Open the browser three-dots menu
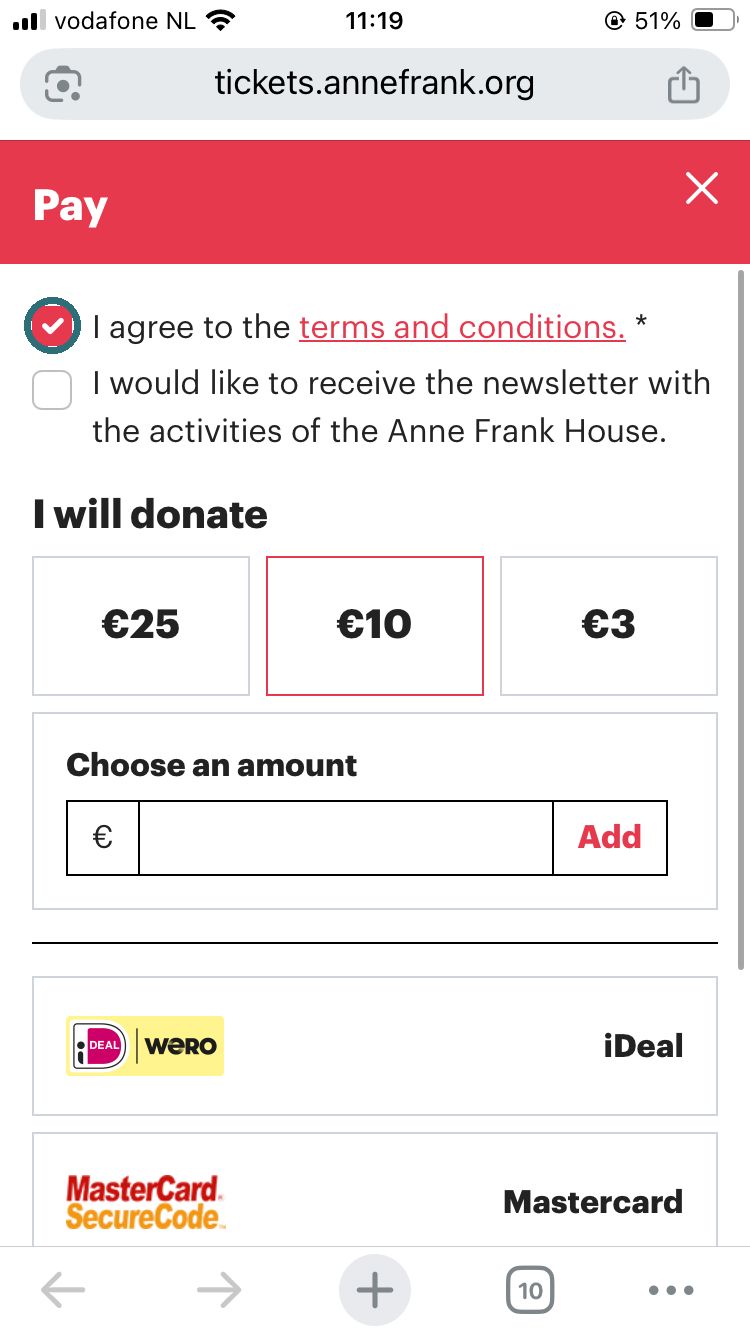Image resolution: width=750 pixels, height=1334 pixels. click(x=671, y=1290)
